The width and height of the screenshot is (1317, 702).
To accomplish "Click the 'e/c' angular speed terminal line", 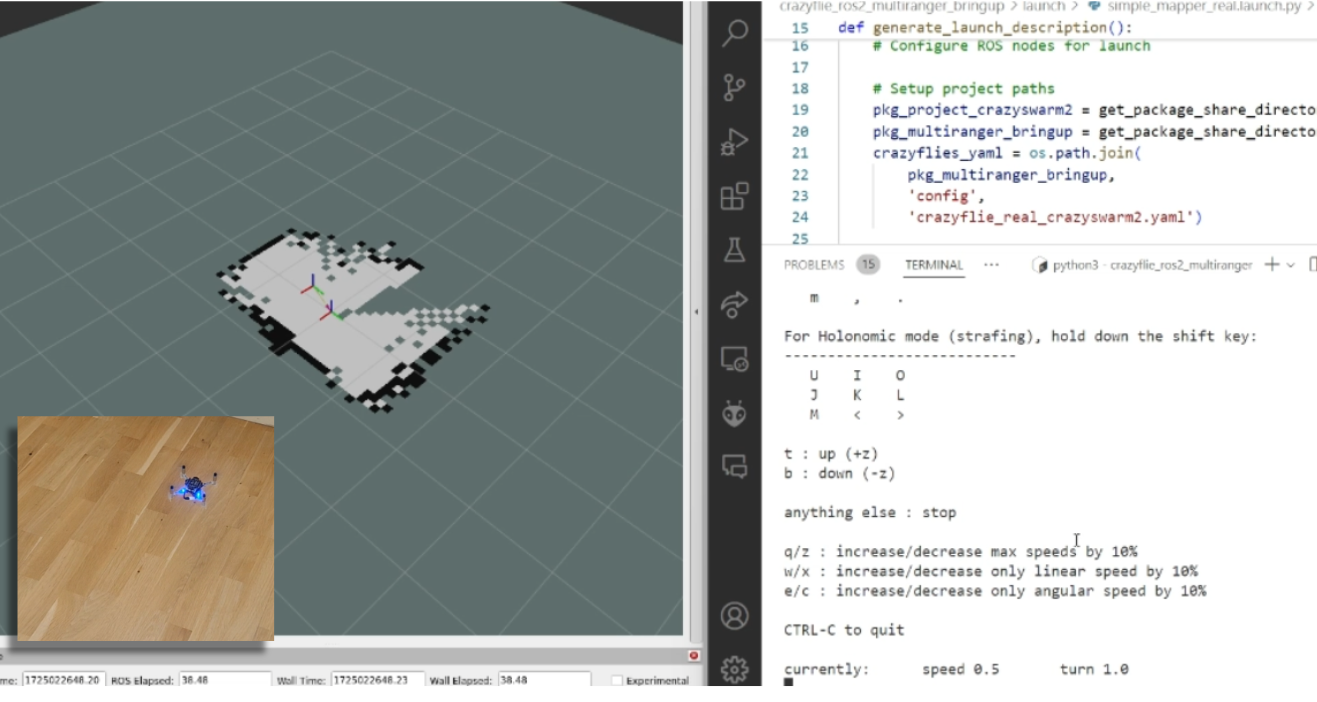I will tap(995, 591).
